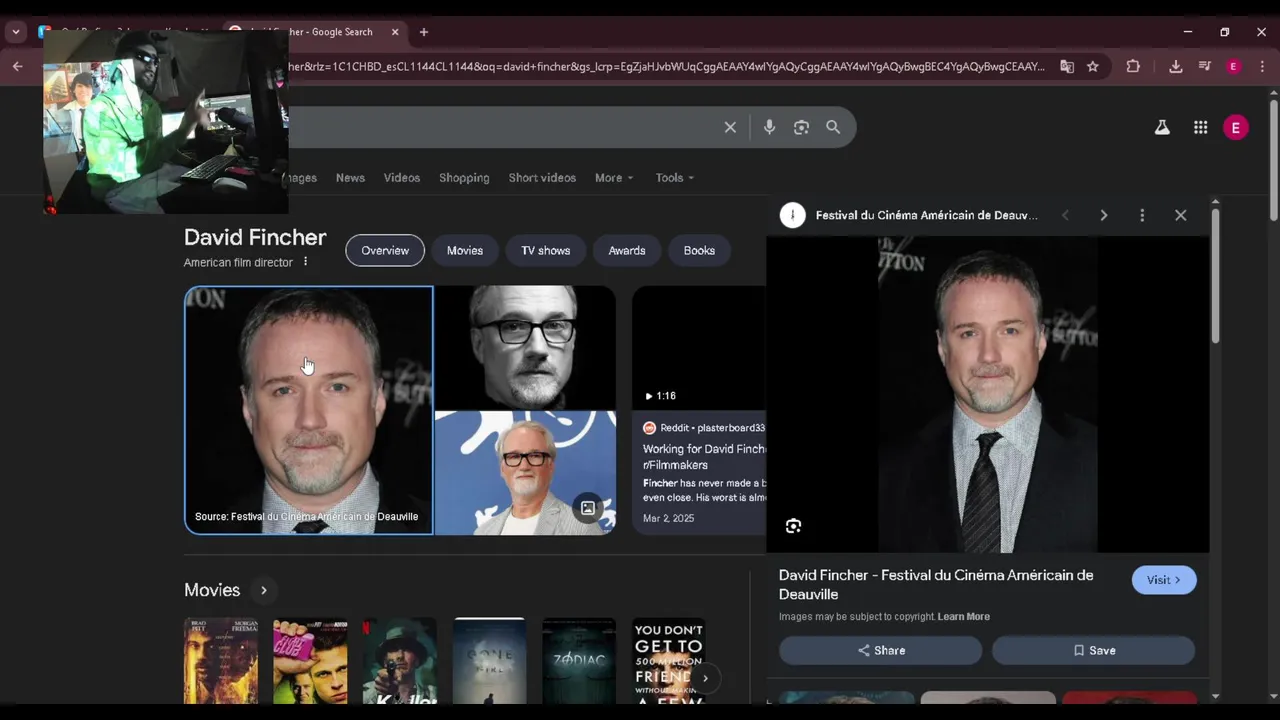Select the Awards chip

[x=627, y=251]
